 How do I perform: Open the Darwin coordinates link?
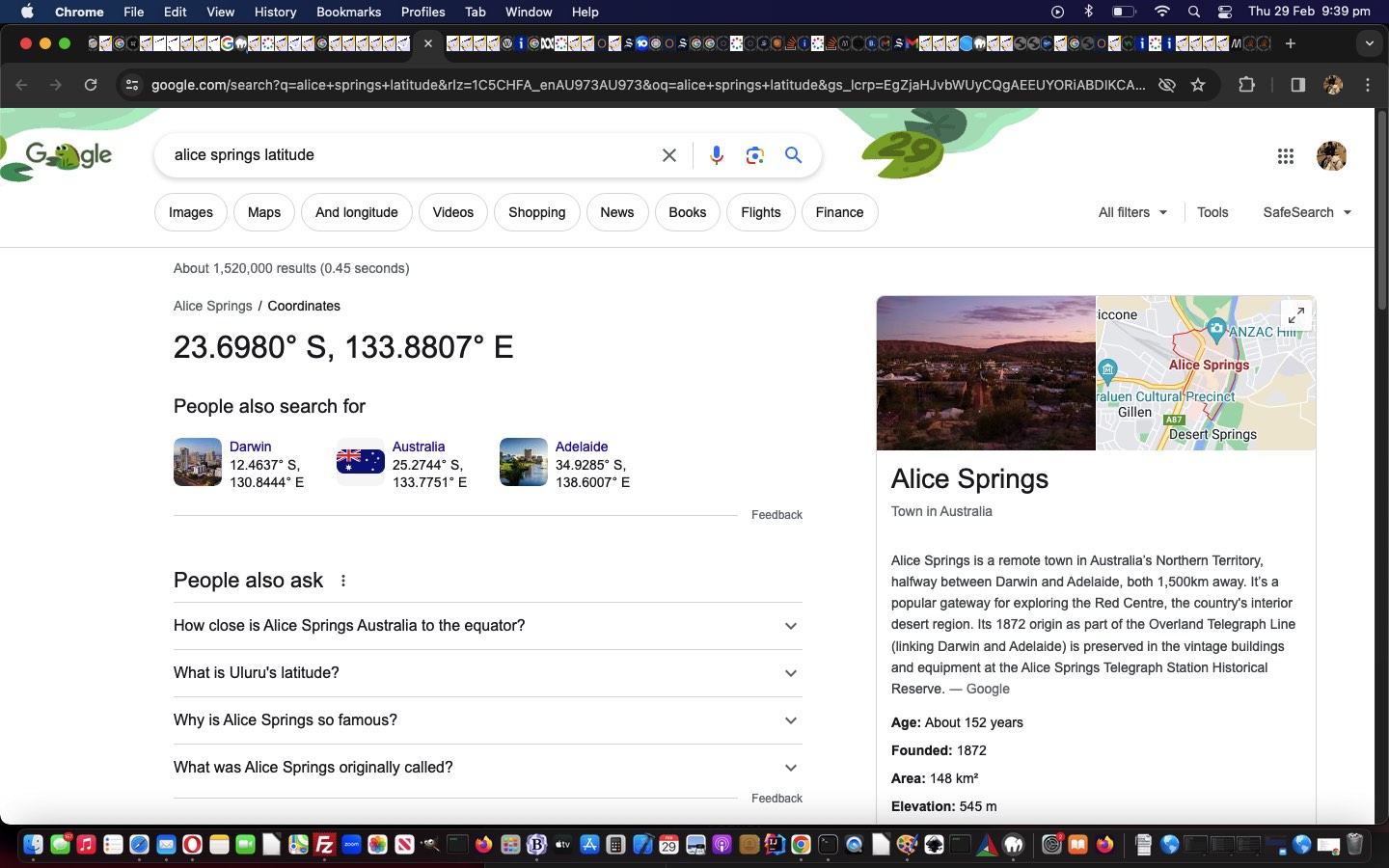point(250,447)
